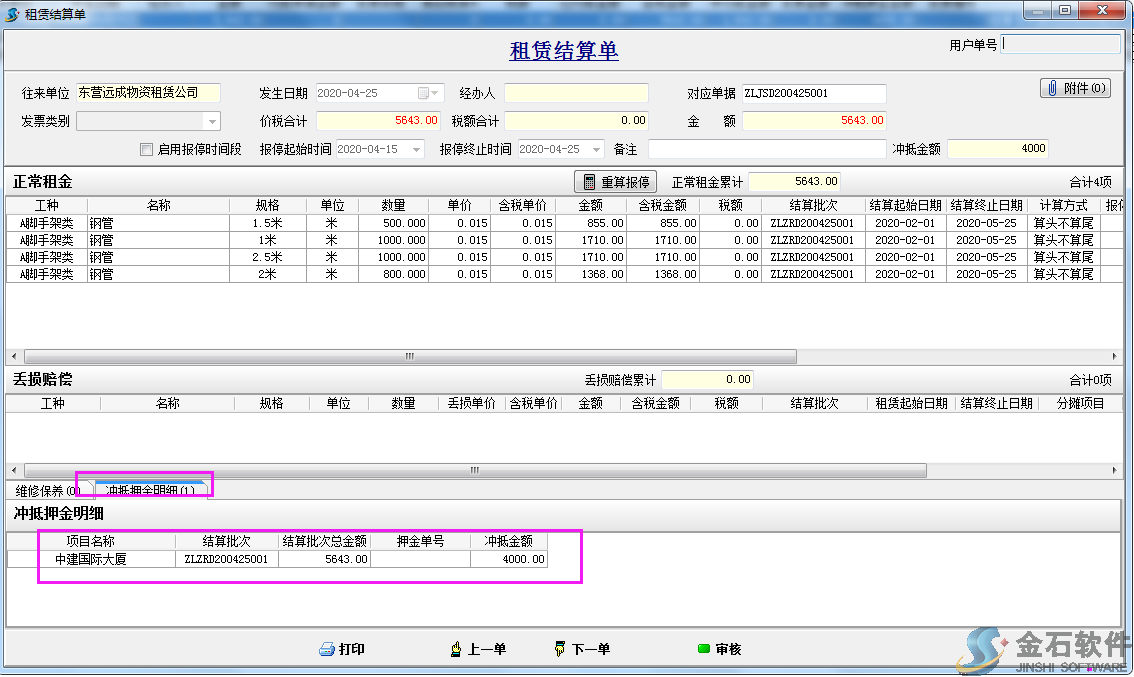Click the printer icon for 打印
Screen dimensions: 1134x677
coord(326,649)
